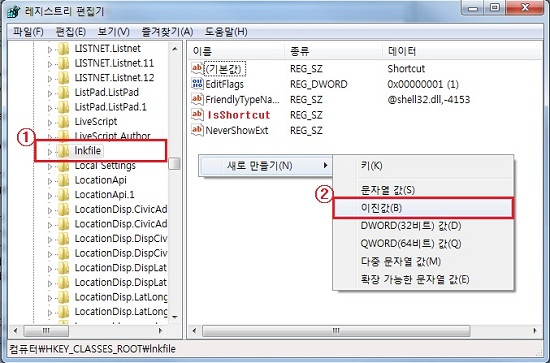550x363 pixels.
Task: Expand the LocationApi key
Action: pyautogui.click(x=50, y=181)
